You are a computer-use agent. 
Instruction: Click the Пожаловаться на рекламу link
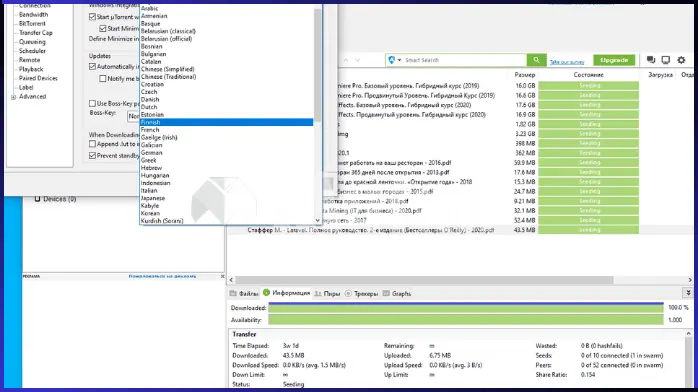162,276
